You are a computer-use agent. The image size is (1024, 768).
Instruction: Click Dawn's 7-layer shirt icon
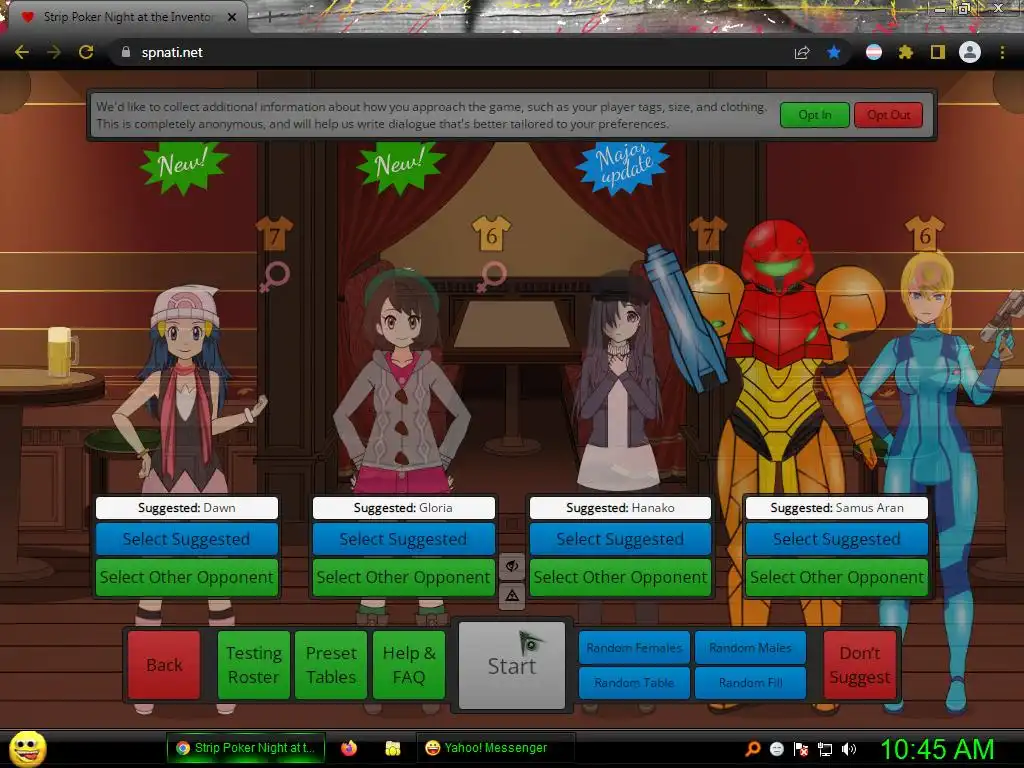(274, 234)
